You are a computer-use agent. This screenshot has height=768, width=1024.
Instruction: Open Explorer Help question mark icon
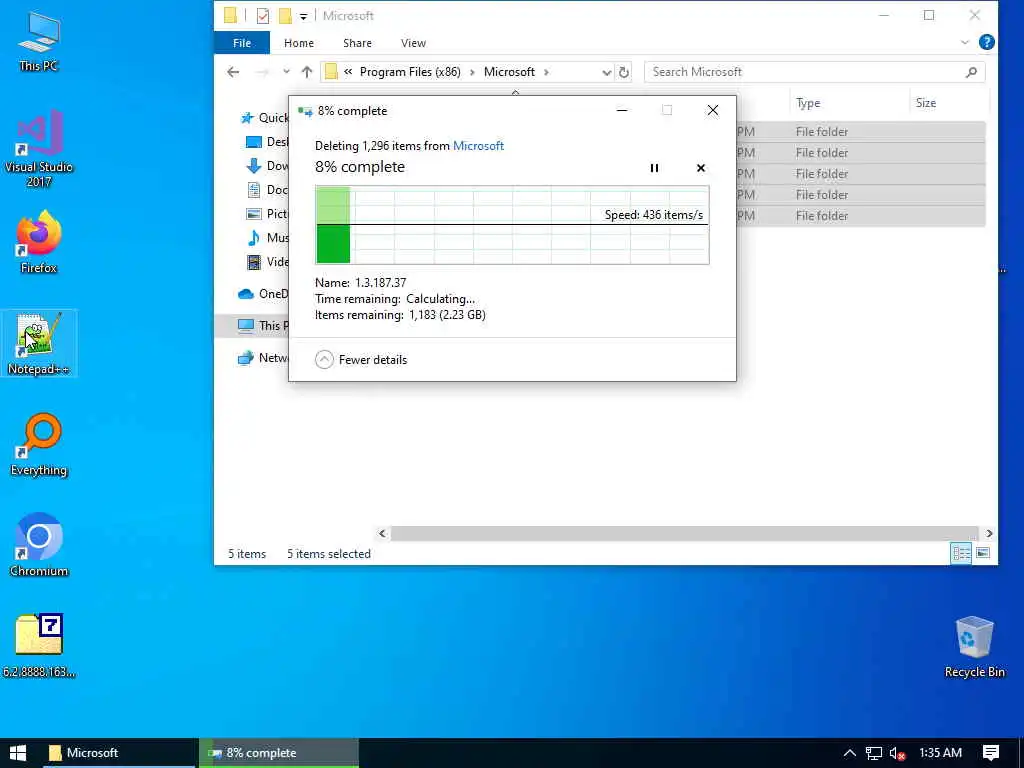[x=987, y=42]
